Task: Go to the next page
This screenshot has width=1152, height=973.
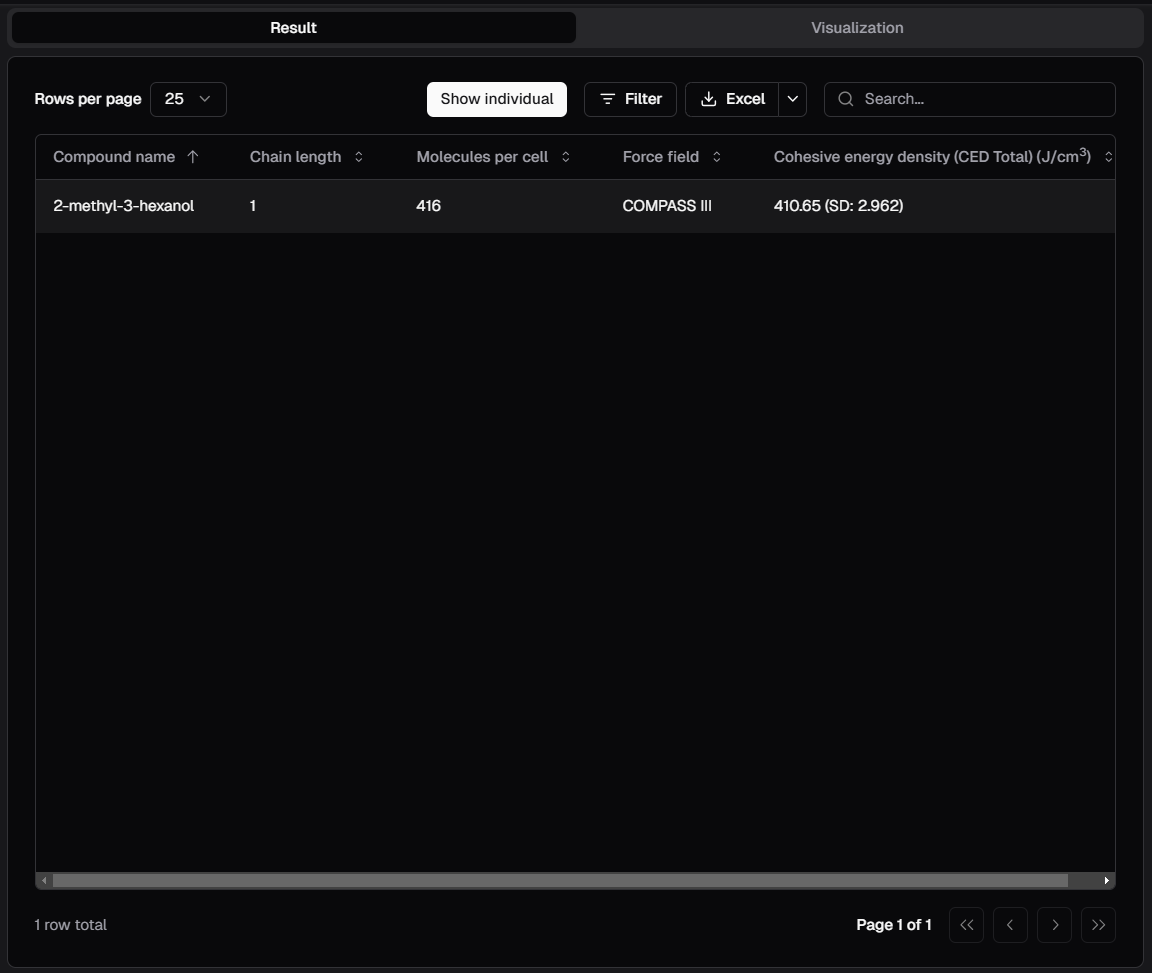Action: pos(1054,925)
